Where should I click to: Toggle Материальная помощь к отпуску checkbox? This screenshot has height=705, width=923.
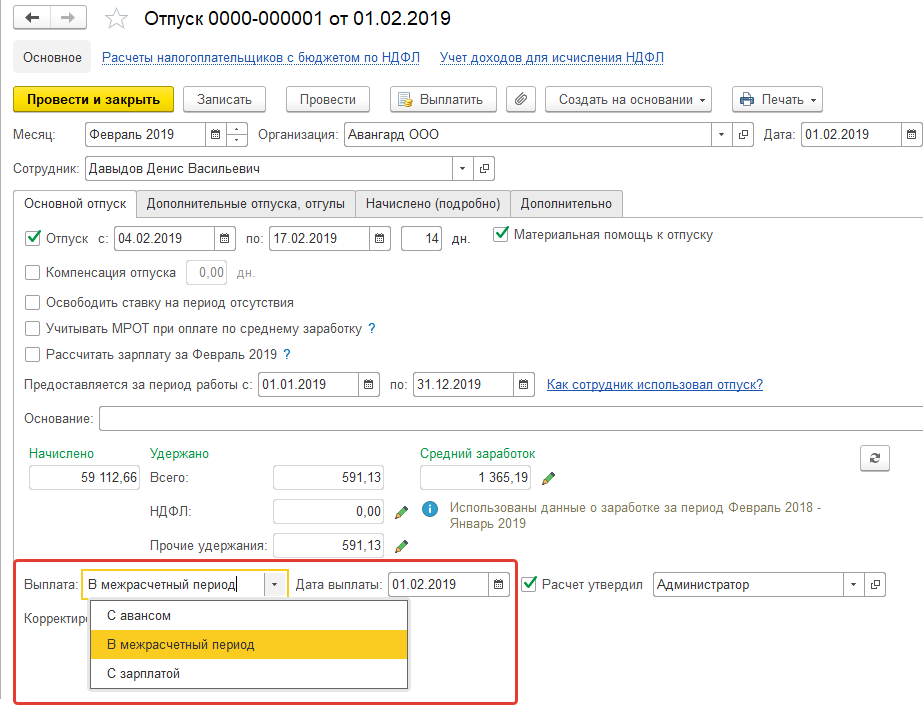pos(501,235)
